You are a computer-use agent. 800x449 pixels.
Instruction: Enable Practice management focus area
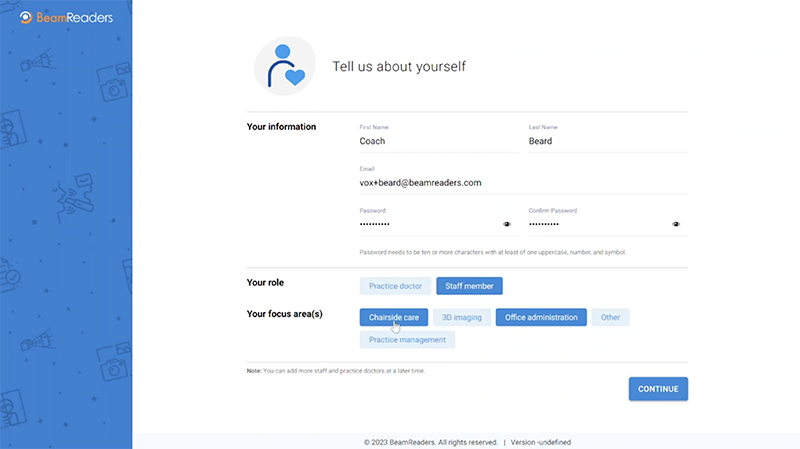click(x=407, y=340)
